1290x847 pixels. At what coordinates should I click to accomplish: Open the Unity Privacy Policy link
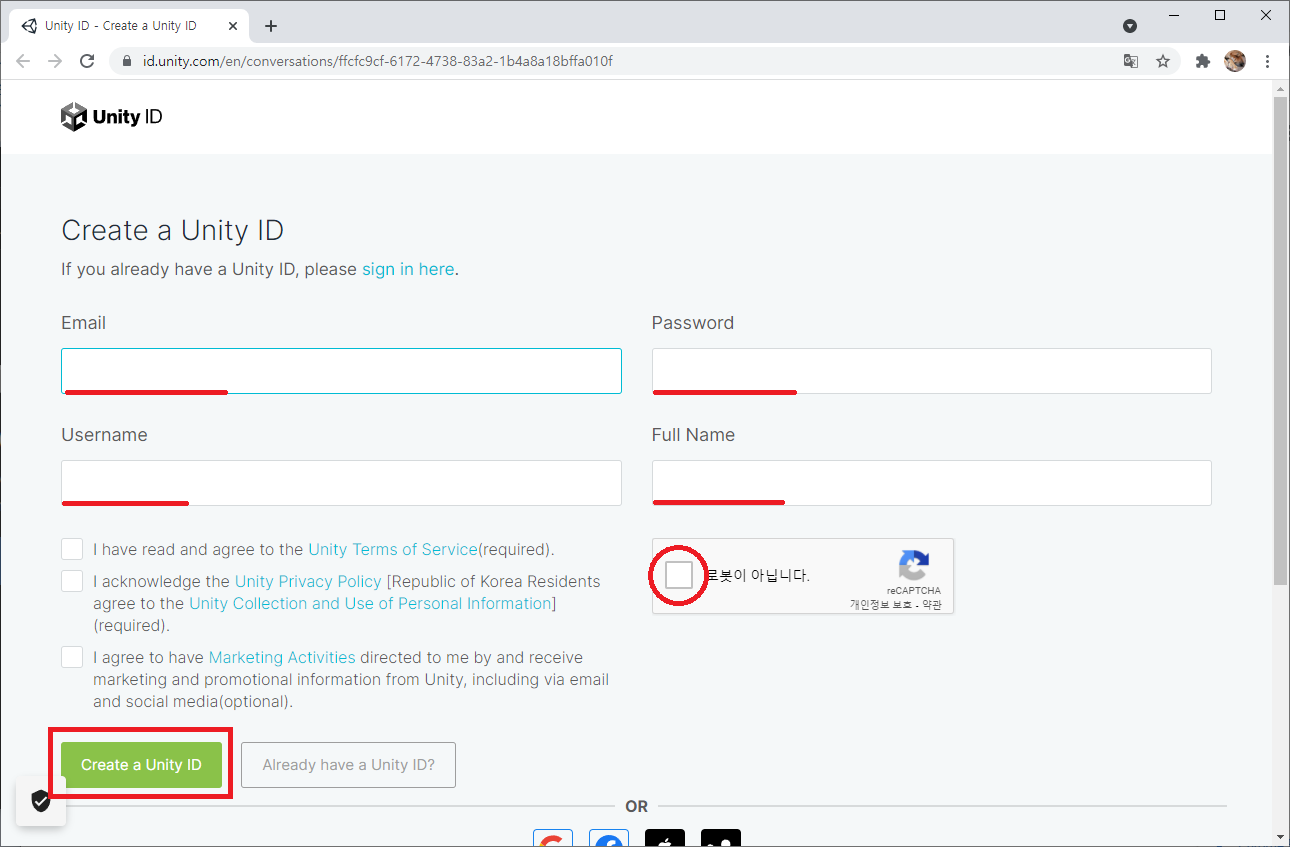pyautogui.click(x=308, y=581)
